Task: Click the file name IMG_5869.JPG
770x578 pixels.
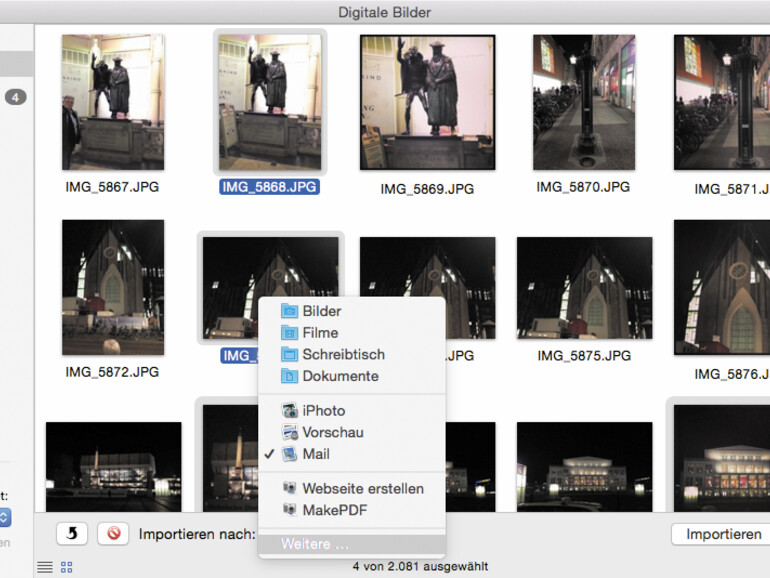Action: point(427,189)
